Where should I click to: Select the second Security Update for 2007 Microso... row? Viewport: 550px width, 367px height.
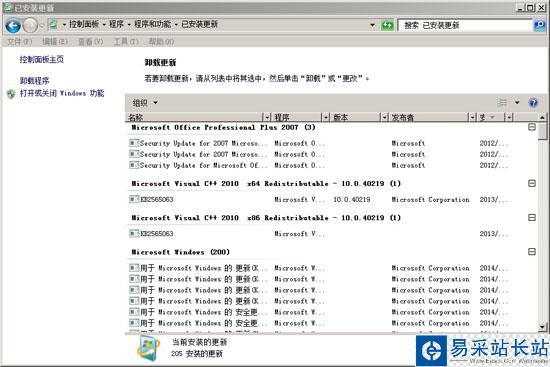tap(319, 154)
